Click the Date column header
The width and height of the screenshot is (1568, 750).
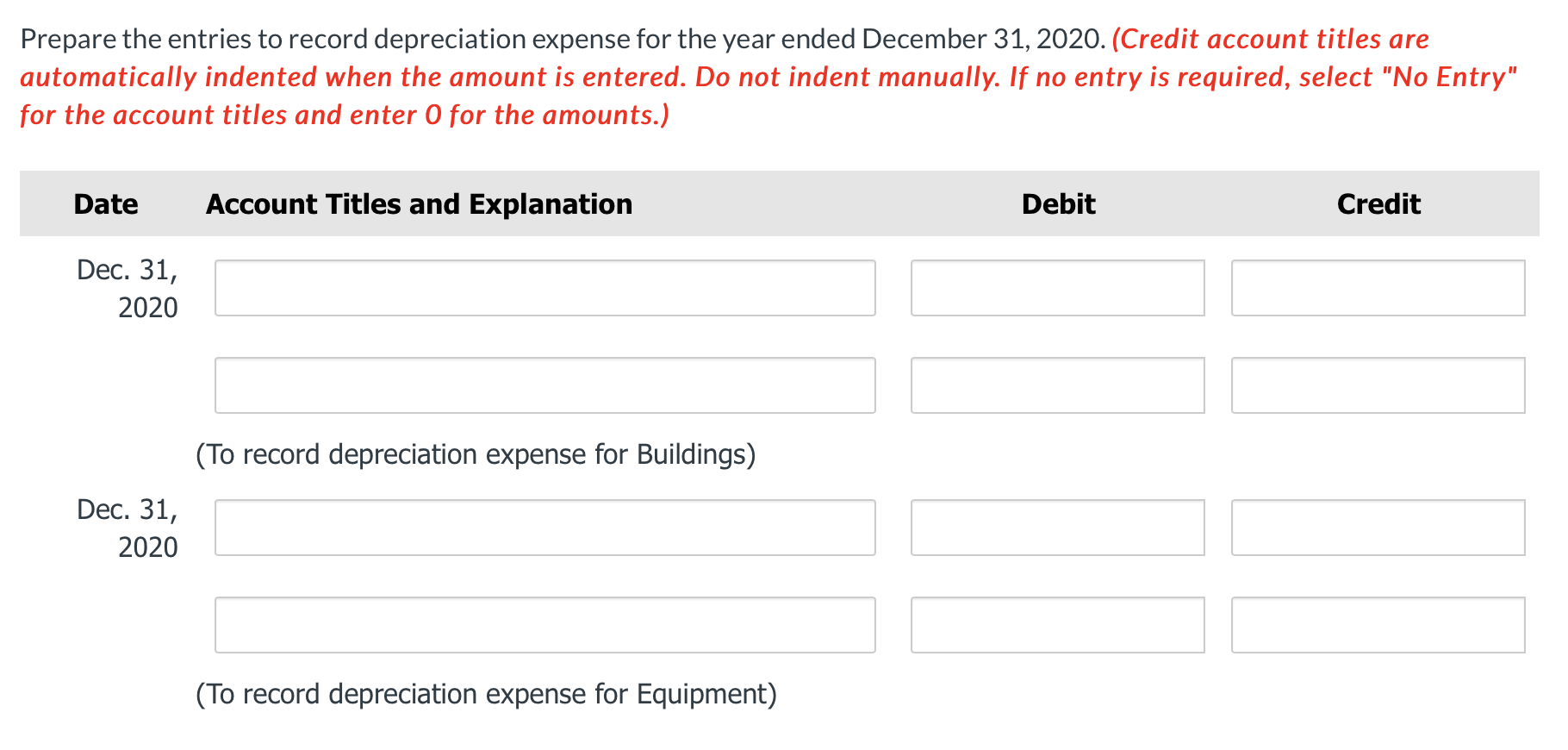tap(105, 203)
